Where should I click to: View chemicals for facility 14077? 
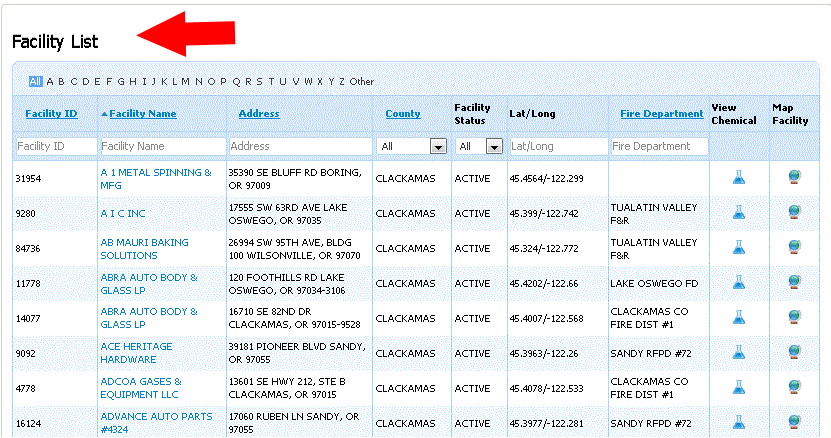pyautogui.click(x=739, y=317)
